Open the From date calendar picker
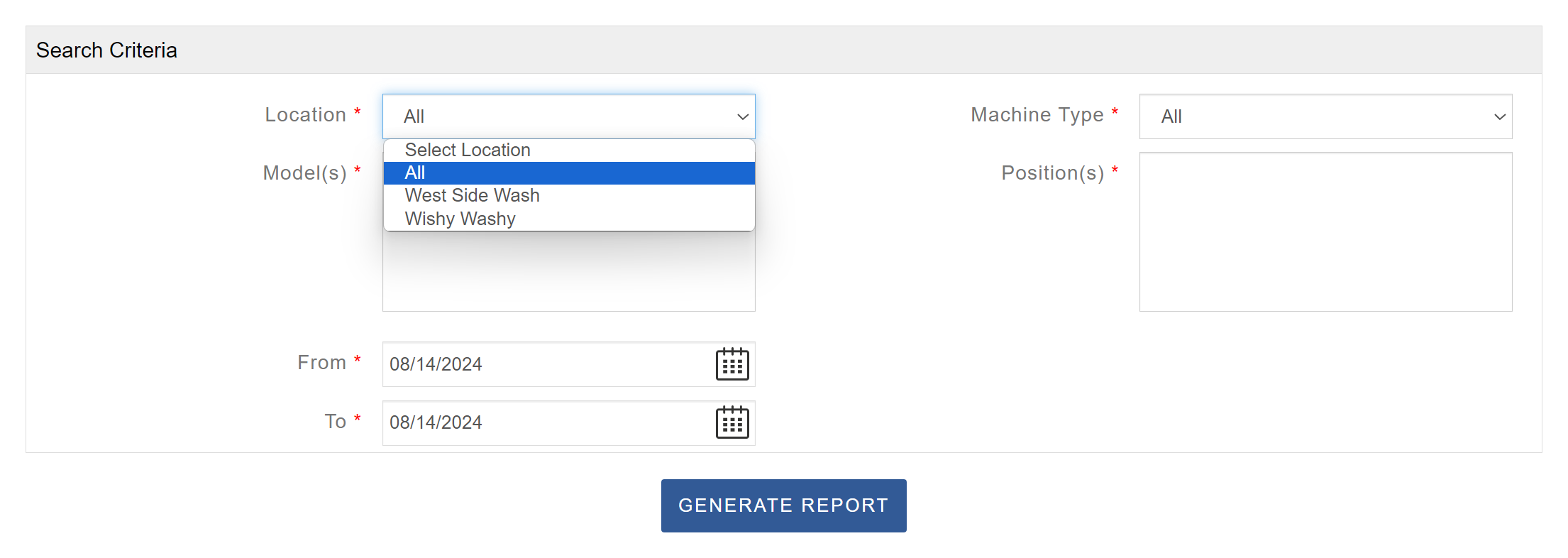This screenshot has height=558, width=1568. tap(732, 364)
